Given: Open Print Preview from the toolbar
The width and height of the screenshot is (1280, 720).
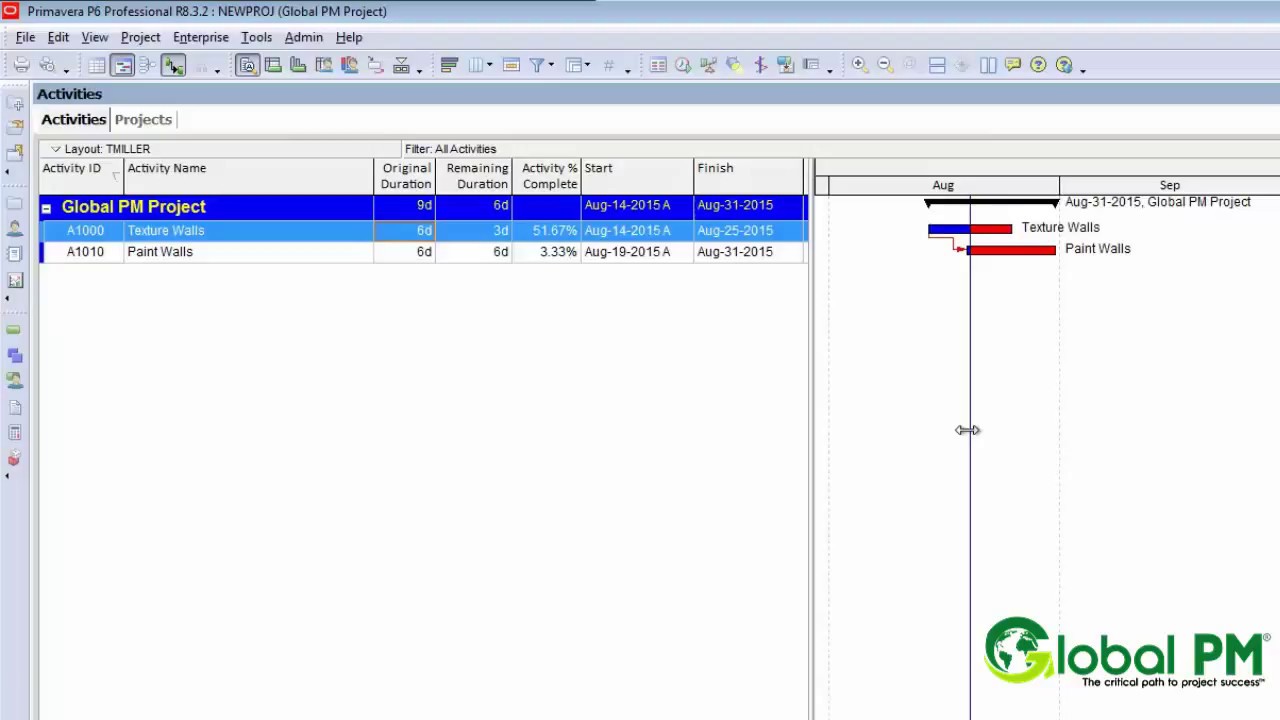Looking at the screenshot, I should click(x=47, y=65).
